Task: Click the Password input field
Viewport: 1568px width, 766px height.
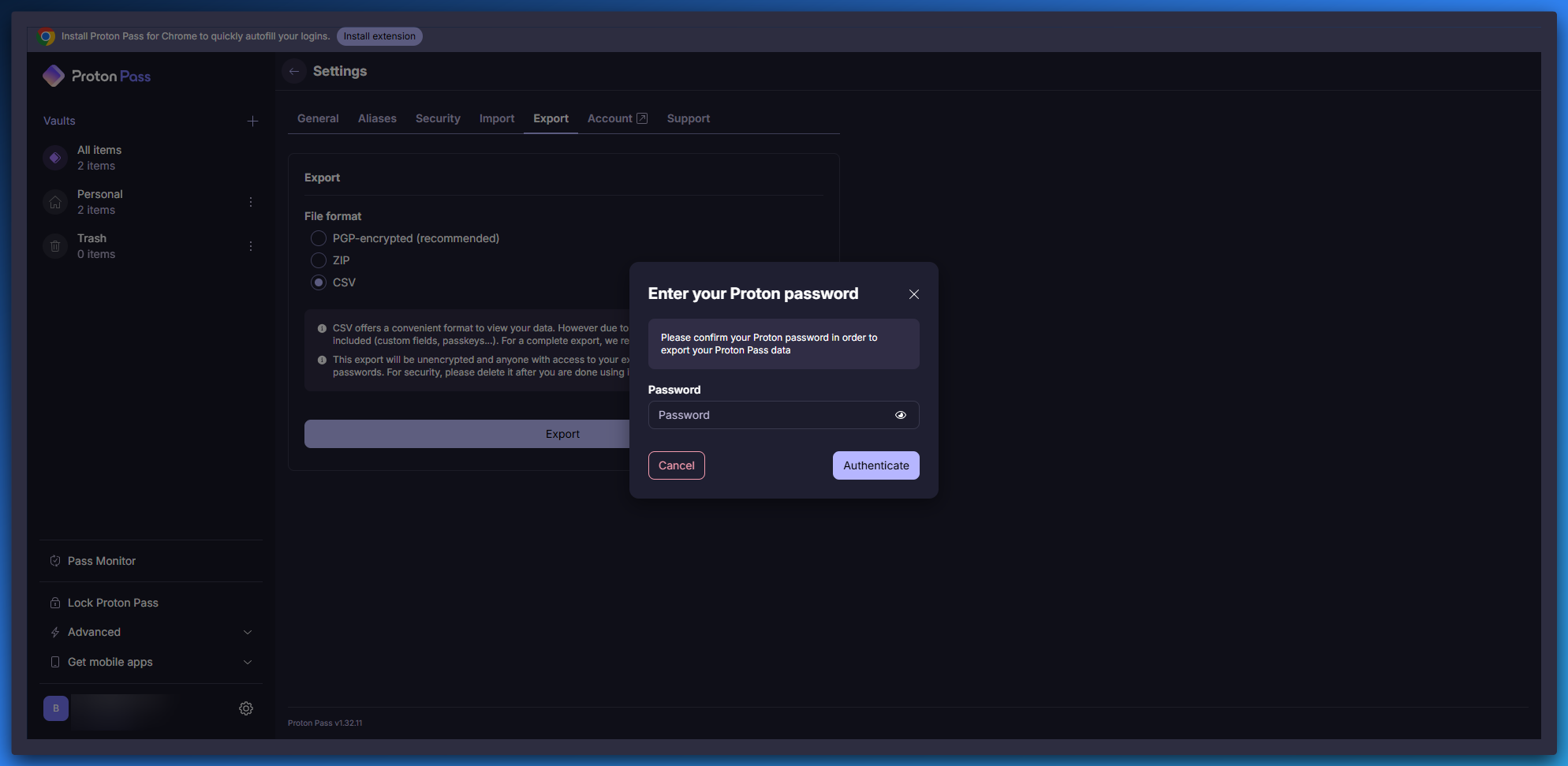Action: (769, 415)
